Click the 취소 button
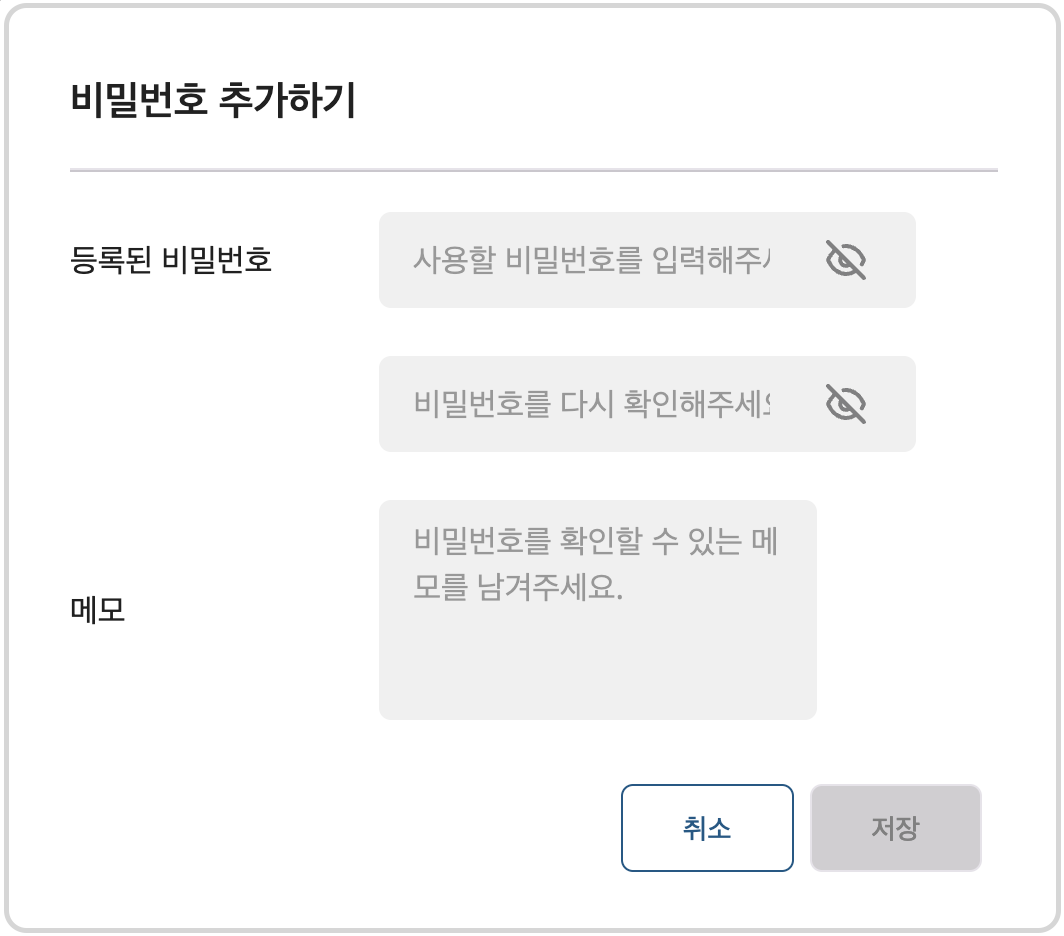 pyautogui.click(x=707, y=828)
